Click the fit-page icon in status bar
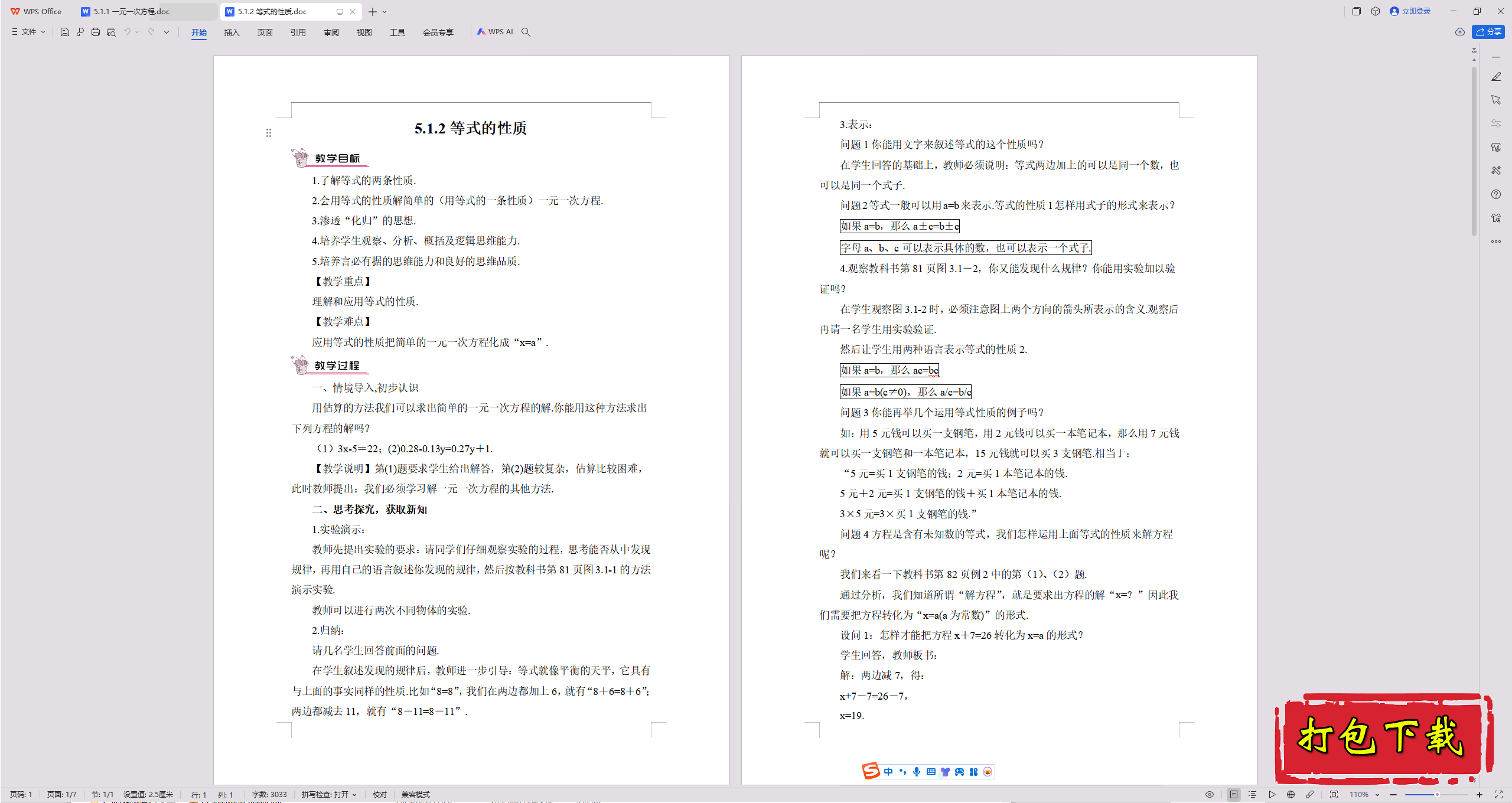 point(1334,795)
